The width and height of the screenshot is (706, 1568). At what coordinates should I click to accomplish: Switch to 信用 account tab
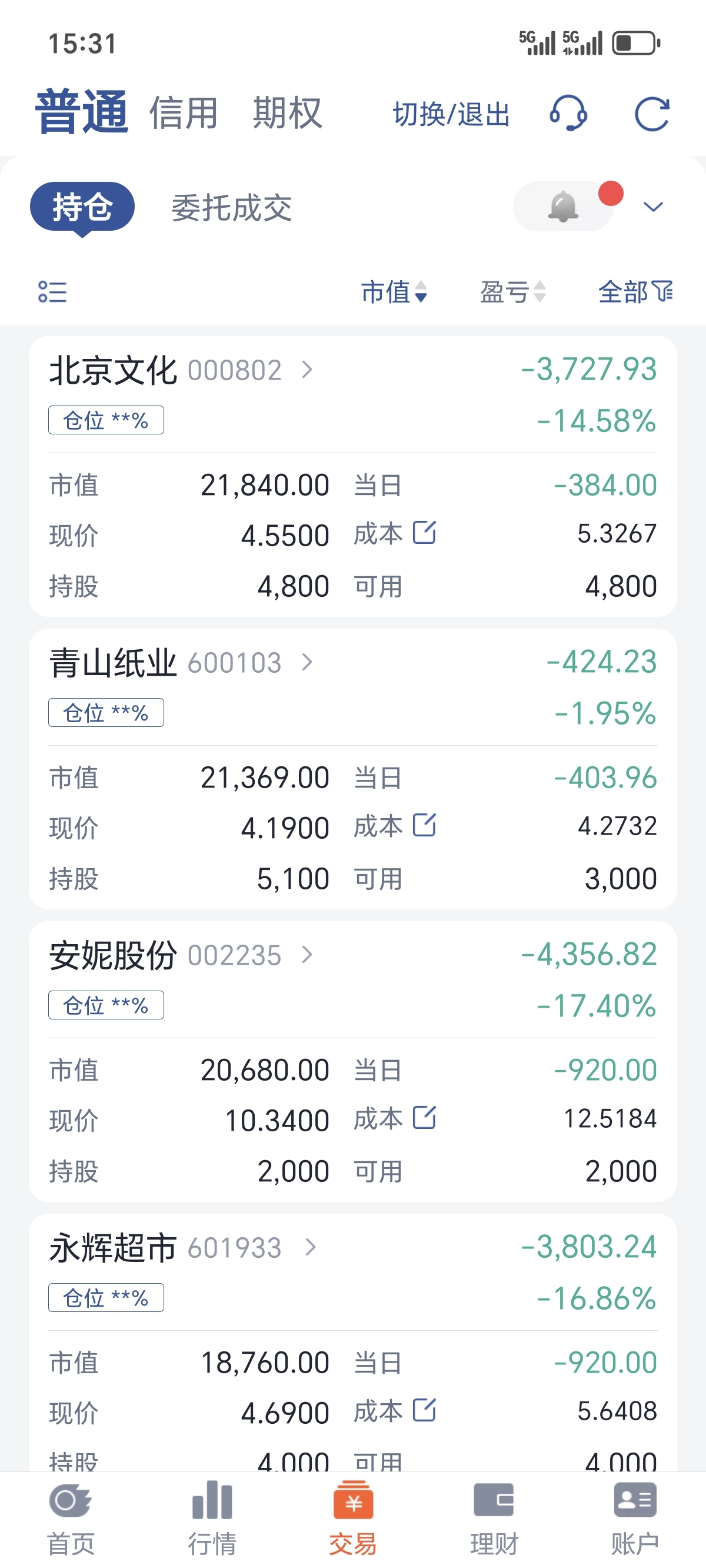click(x=183, y=113)
